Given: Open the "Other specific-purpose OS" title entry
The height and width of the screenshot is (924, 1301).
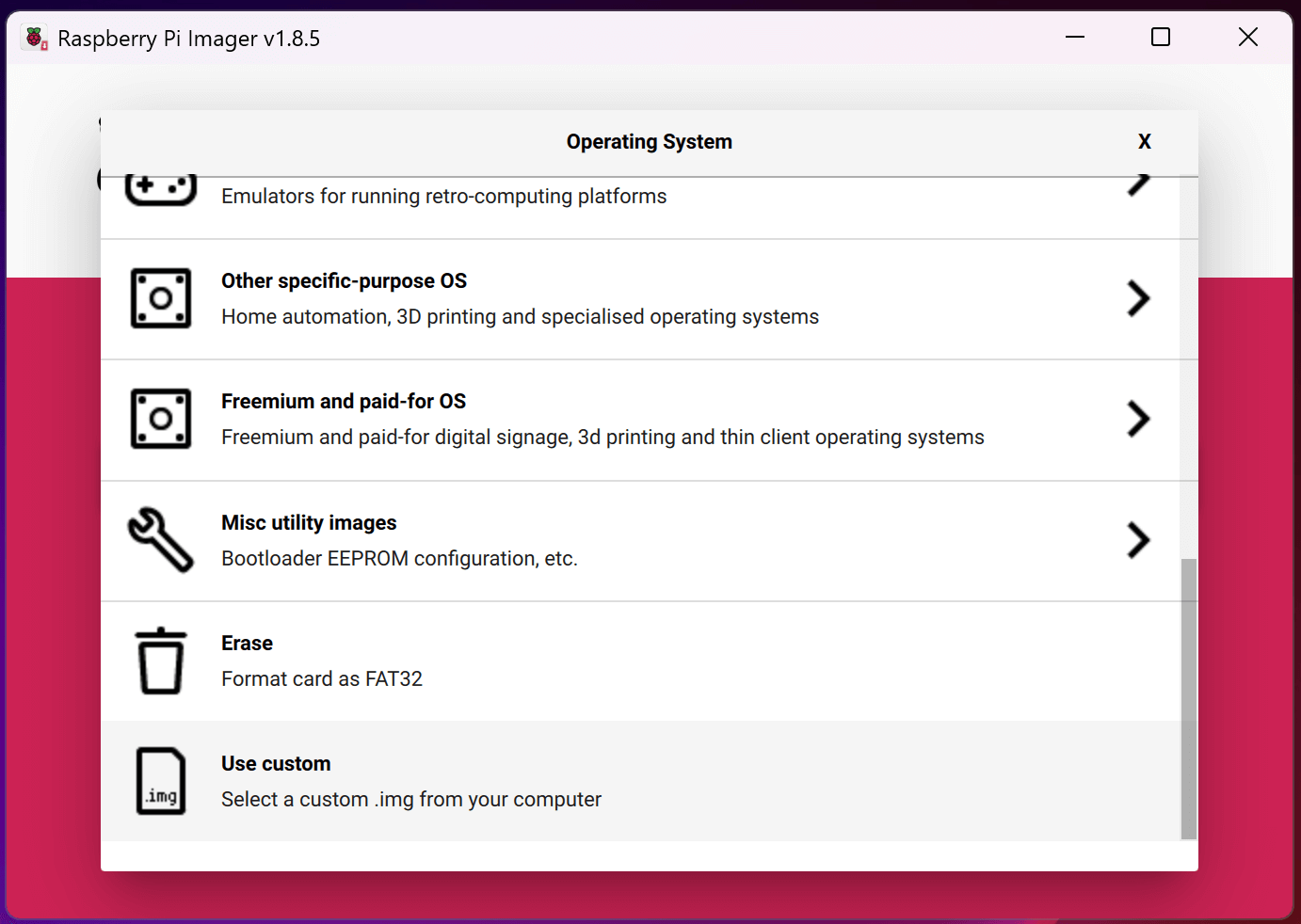Looking at the screenshot, I should pyautogui.click(x=344, y=281).
